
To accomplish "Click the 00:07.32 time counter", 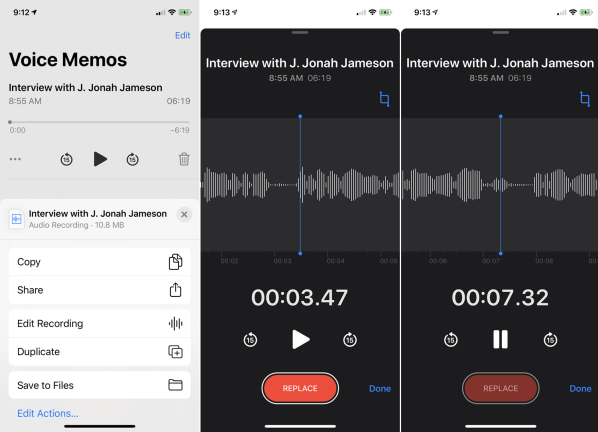I will click(500, 297).
